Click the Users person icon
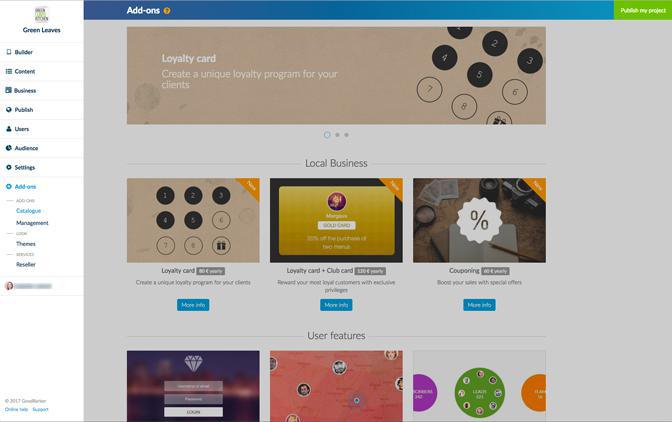Viewport: 672px width, 422px height. click(9, 129)
